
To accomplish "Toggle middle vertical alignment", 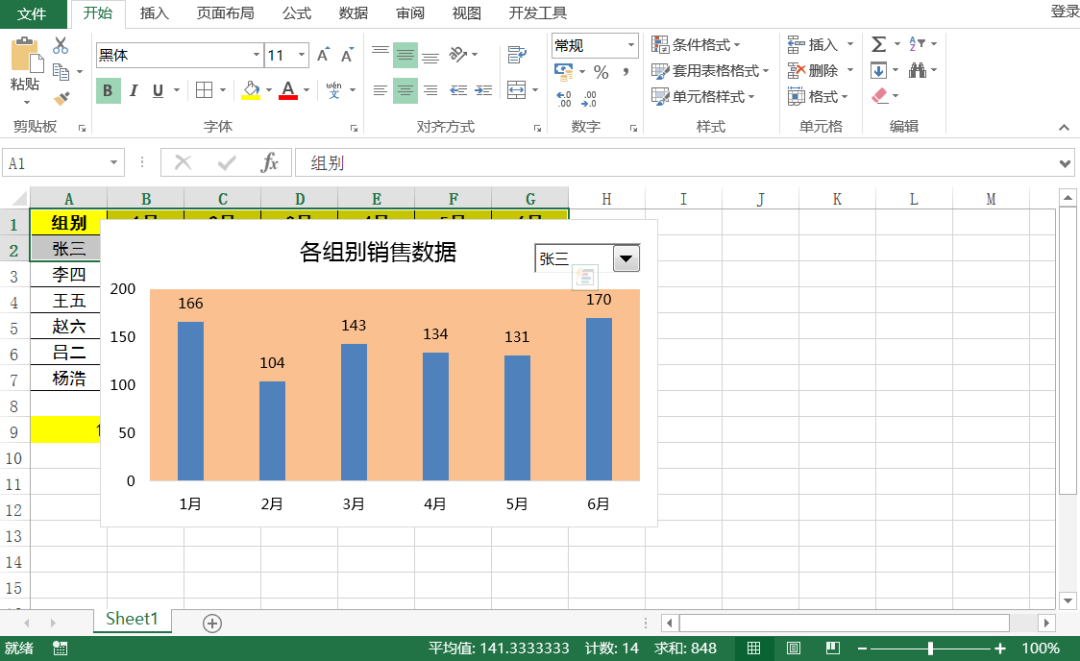I will coord(405,55).
